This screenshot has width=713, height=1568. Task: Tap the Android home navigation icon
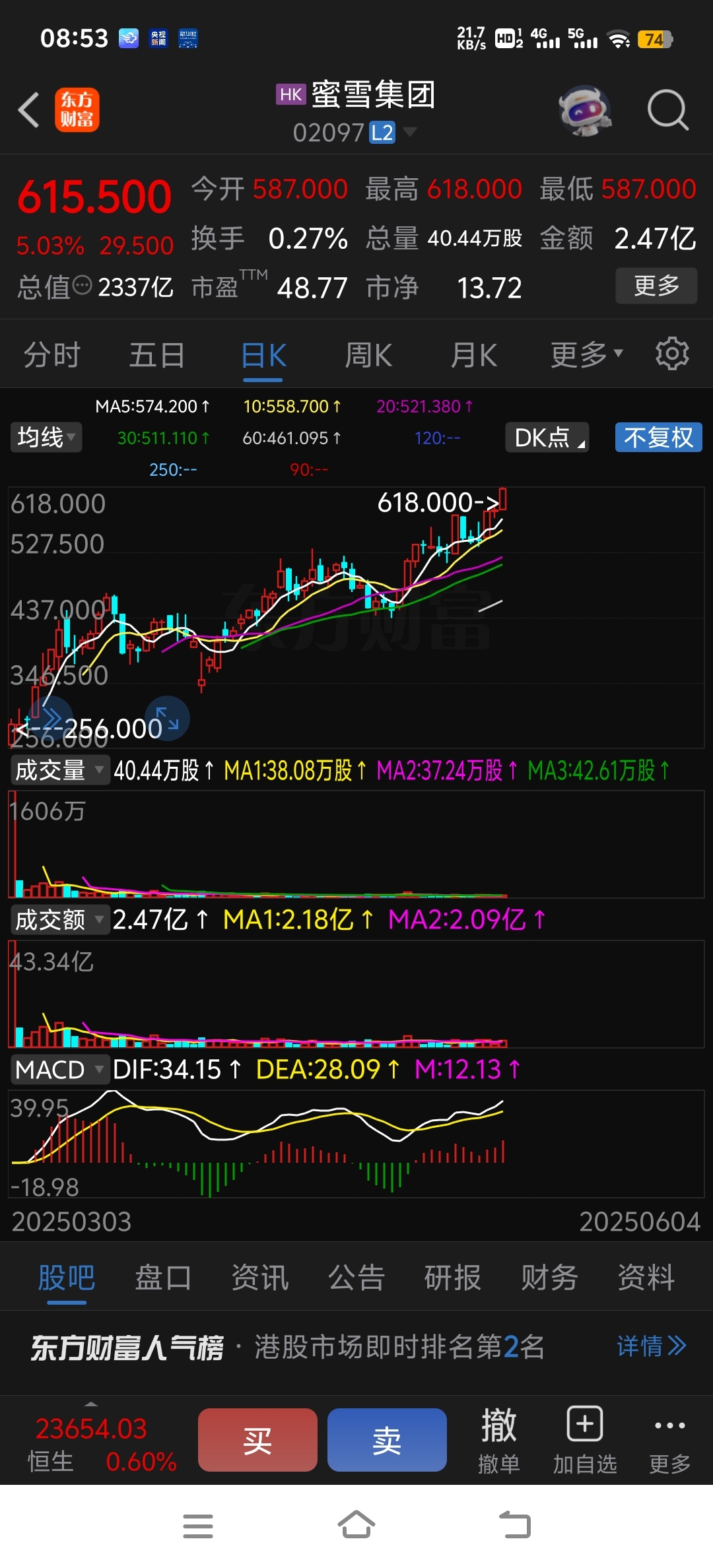(x=356, y=1524)
